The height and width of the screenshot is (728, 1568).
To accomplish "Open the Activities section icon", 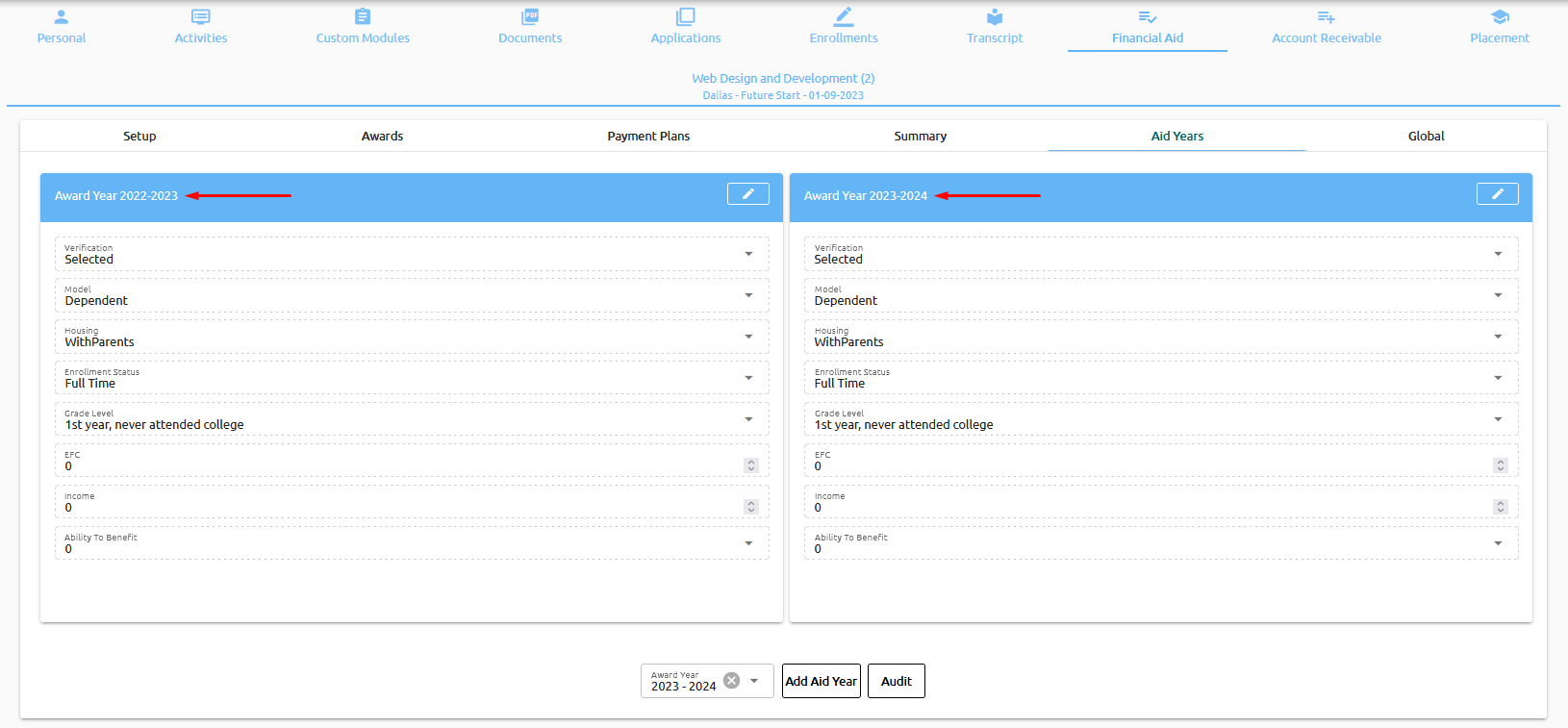I will point(200,17).
